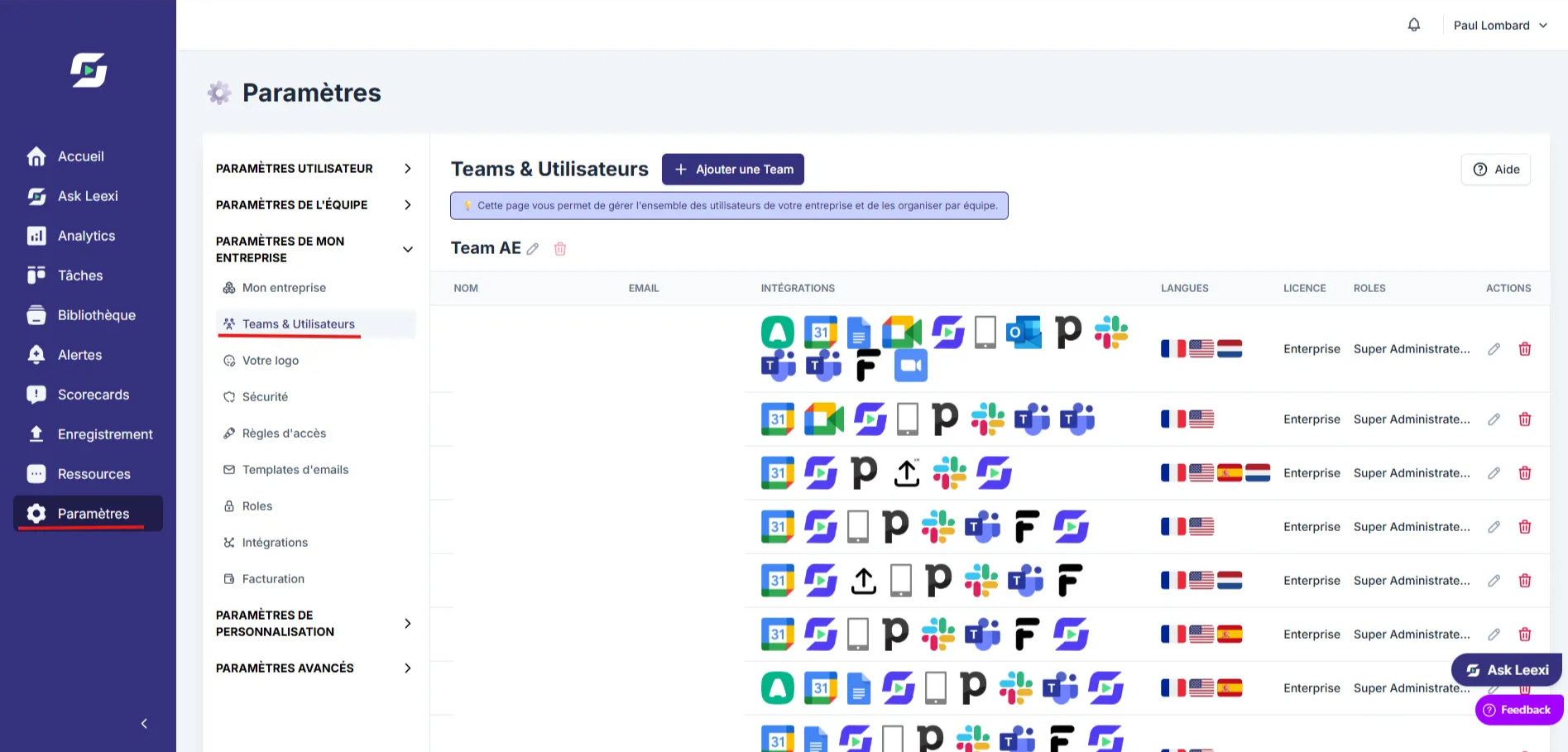Click the upload icon in the third row
The image size is (1568, 752).
point(907,473)
